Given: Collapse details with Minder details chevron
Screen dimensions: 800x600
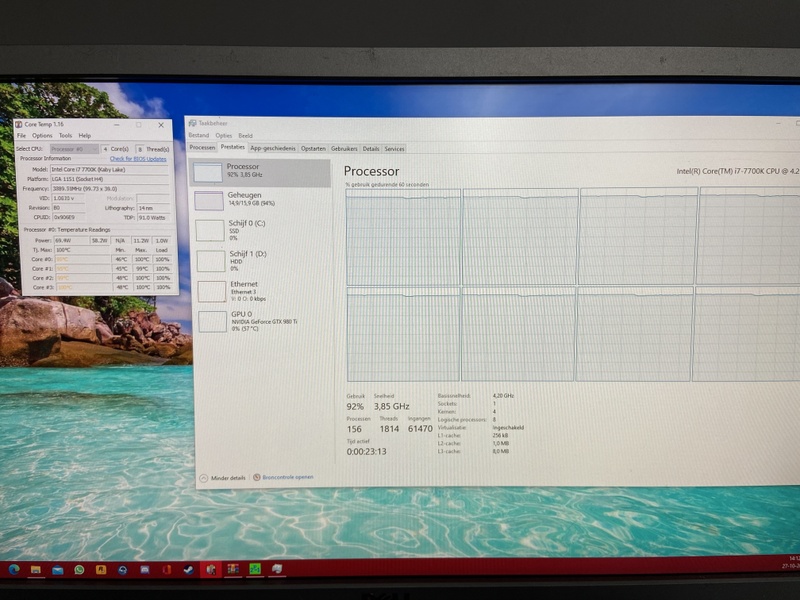Looking at the screenshot, I should point(204,478).
